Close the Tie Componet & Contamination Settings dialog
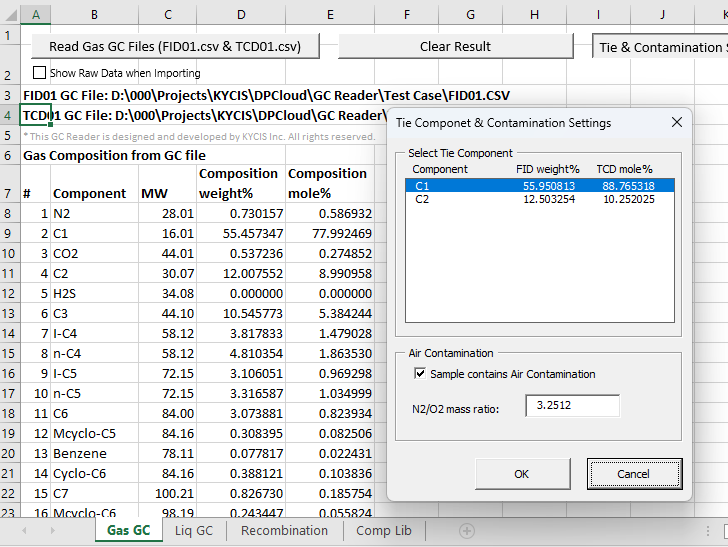This screenshot has width=728, height=547. pyautogui.click(x=677, y=123)
